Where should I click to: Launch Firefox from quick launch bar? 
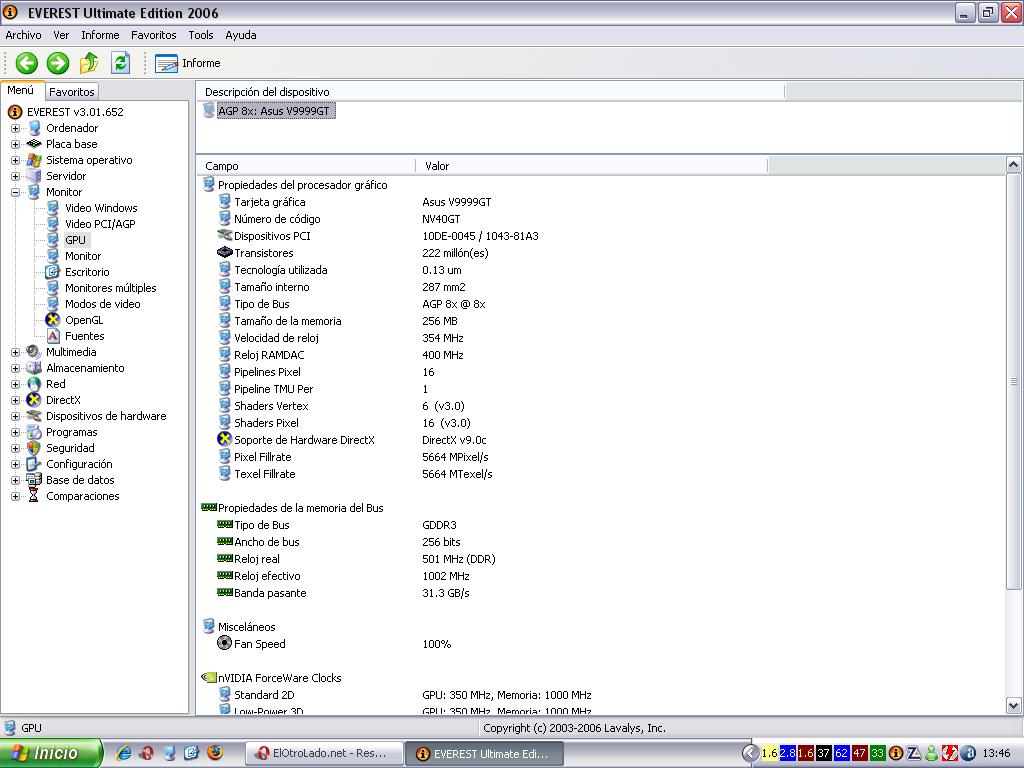point(215,753)
